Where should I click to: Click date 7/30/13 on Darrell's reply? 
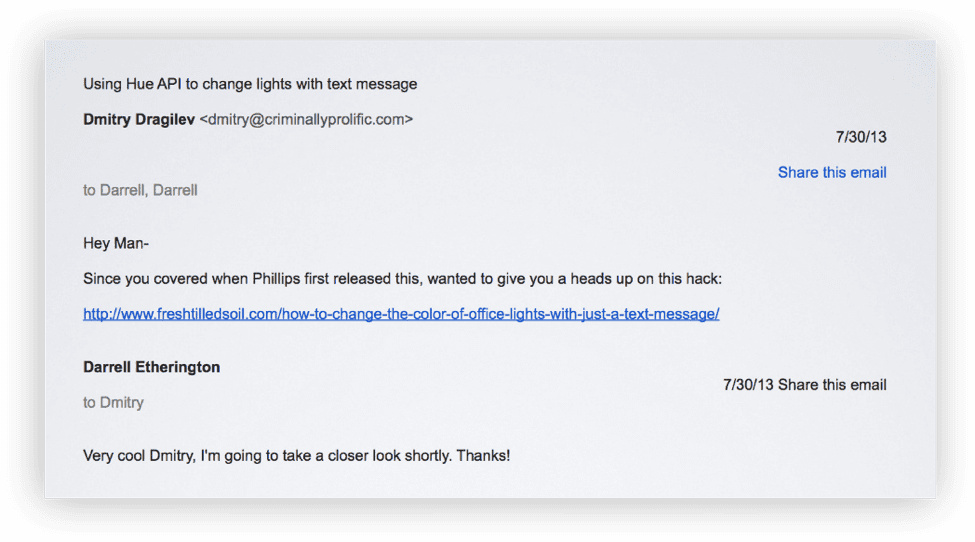tap(748, 385)
